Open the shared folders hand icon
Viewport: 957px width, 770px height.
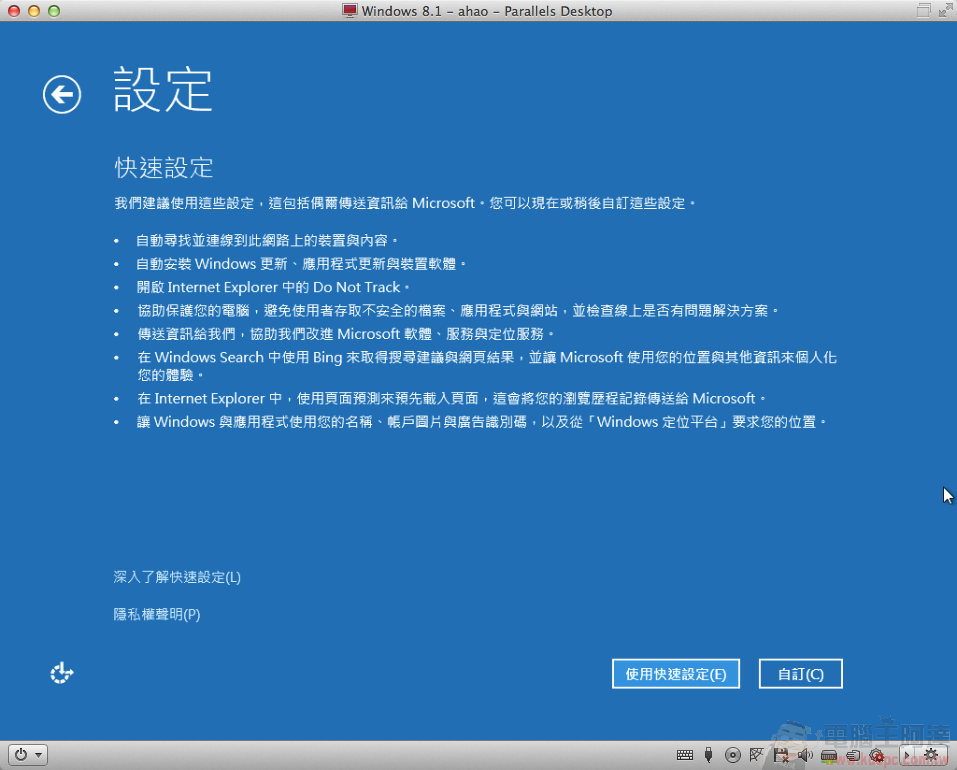[853, 755]
